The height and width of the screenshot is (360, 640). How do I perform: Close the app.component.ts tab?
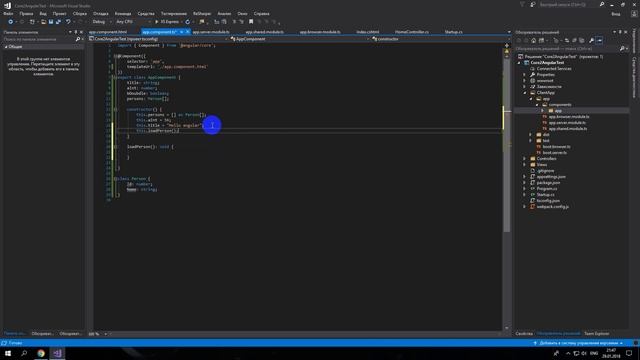tap(187, 32)
